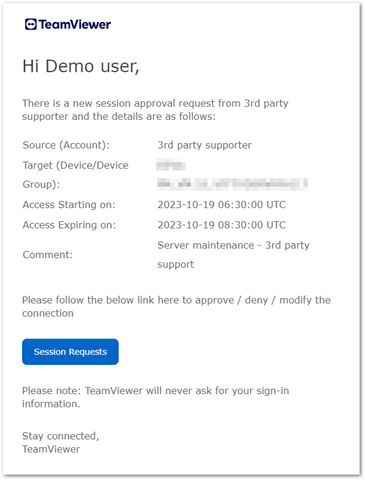
Task: Select the Access Expiring on timestamp value
Action: click(222, 225)
